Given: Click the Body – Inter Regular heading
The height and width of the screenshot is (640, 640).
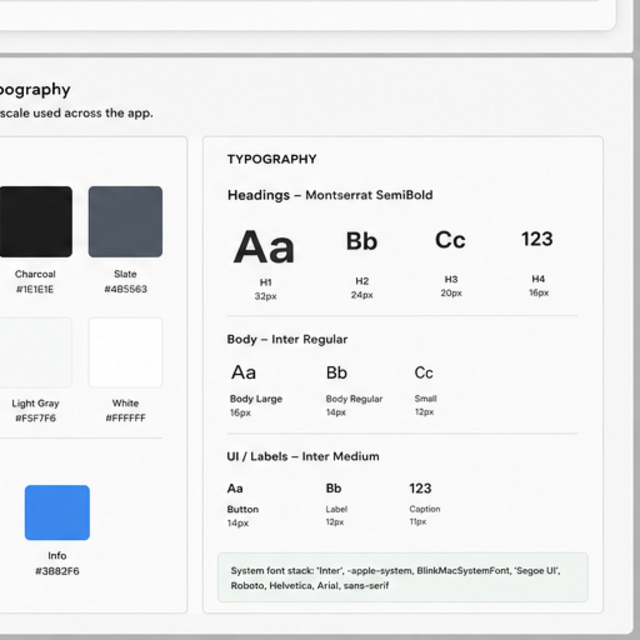Looking at the screenshot, I should click(x=287, y=340).
